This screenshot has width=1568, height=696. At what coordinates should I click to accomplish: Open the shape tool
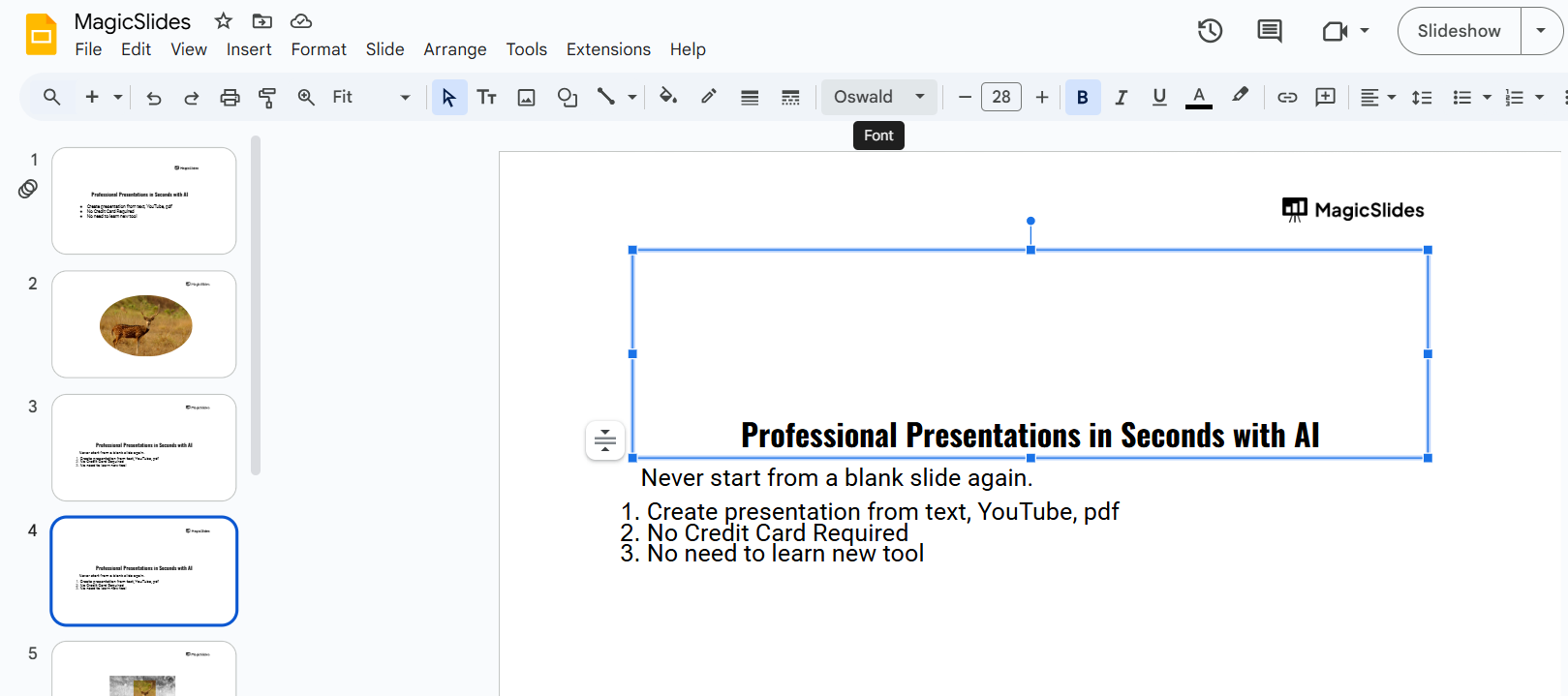pyautogui.click(x=567, y=97)
